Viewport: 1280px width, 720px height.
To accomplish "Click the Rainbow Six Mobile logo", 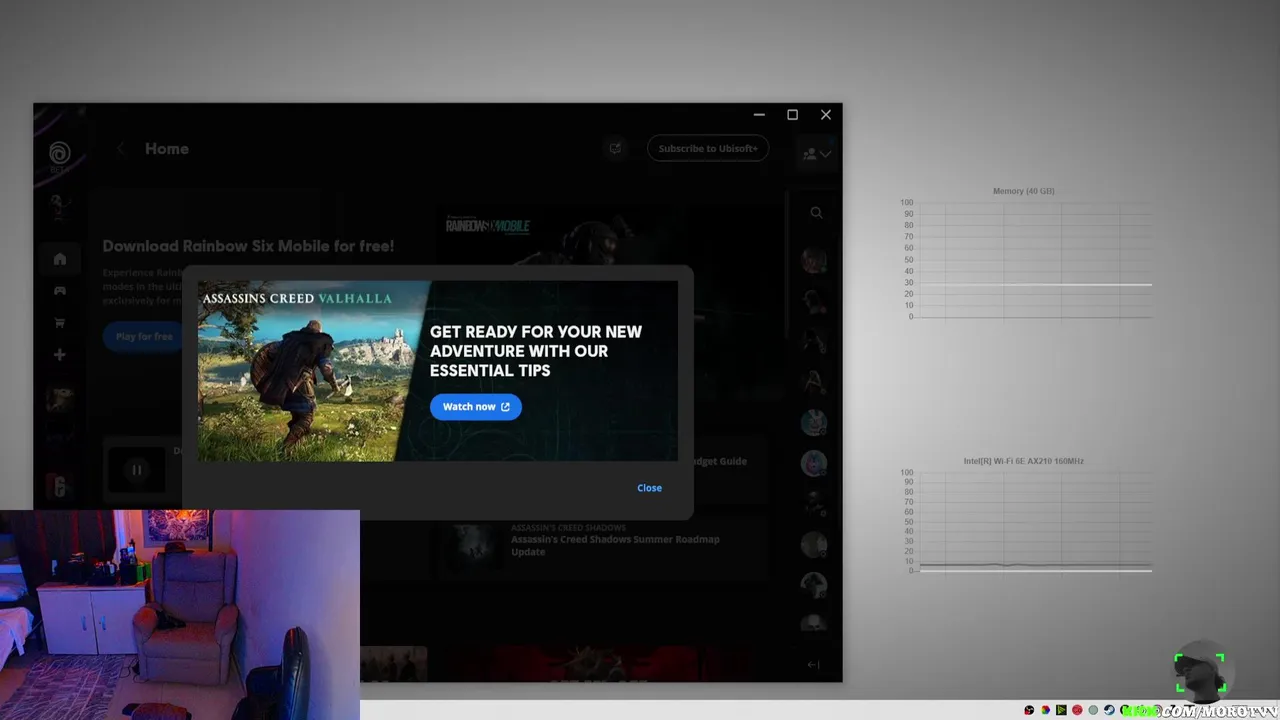I will click(x=488, y=226).
